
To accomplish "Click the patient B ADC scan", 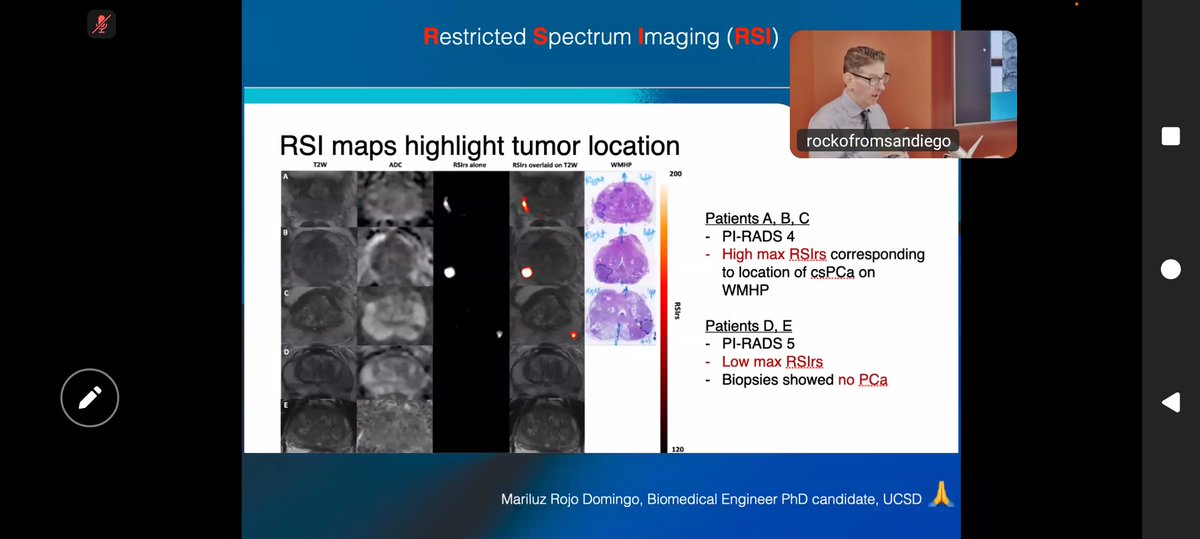I will [x=396, y=256].
